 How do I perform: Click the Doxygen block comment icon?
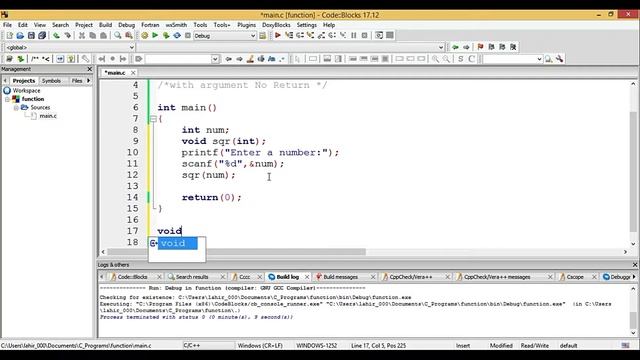pyautogui.click(x=35, y=59)
